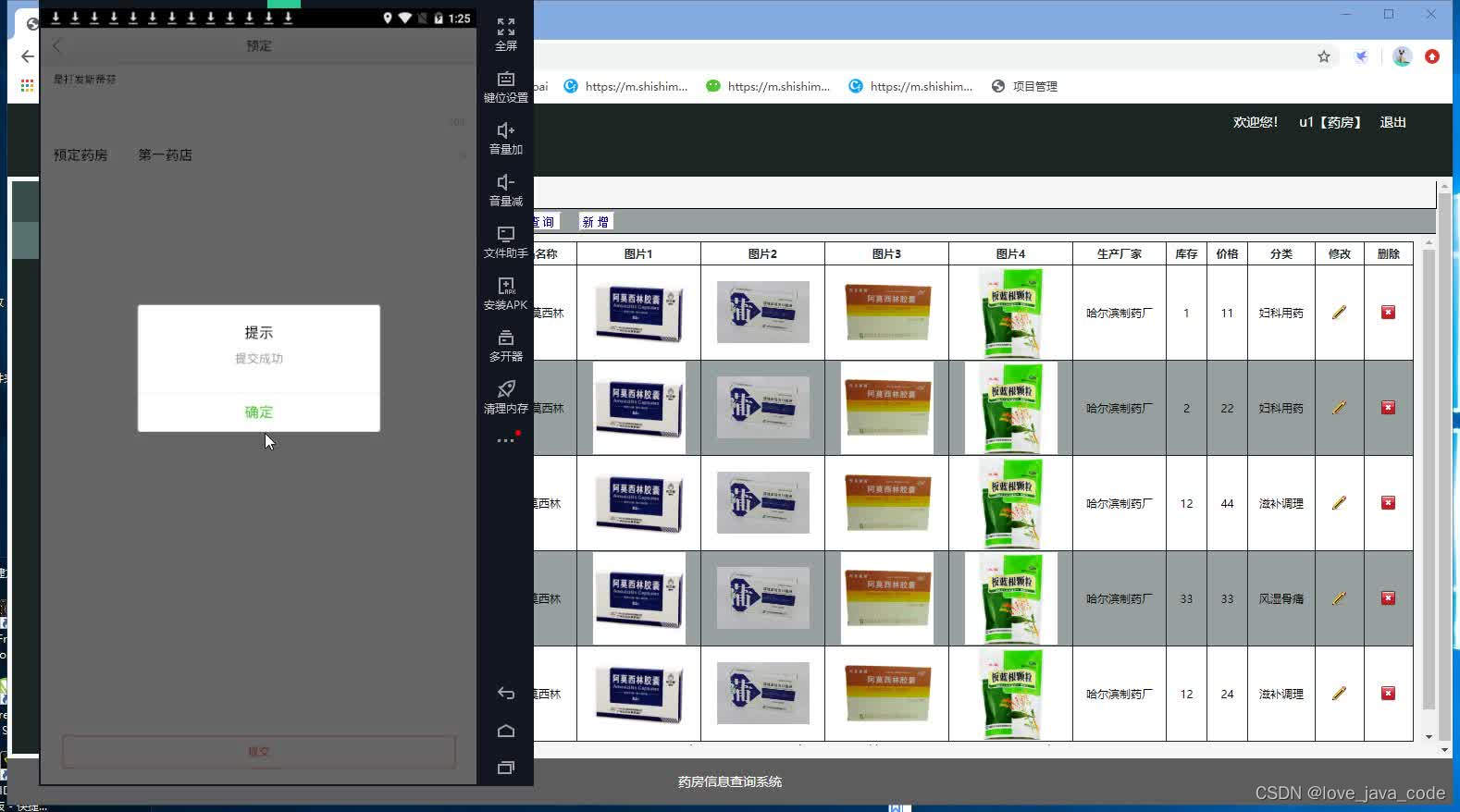The image size is (1460, 812).
Task: Click the 药房信息查询系统 footer text
Action: pyautogui.click(x=729, y=781)
